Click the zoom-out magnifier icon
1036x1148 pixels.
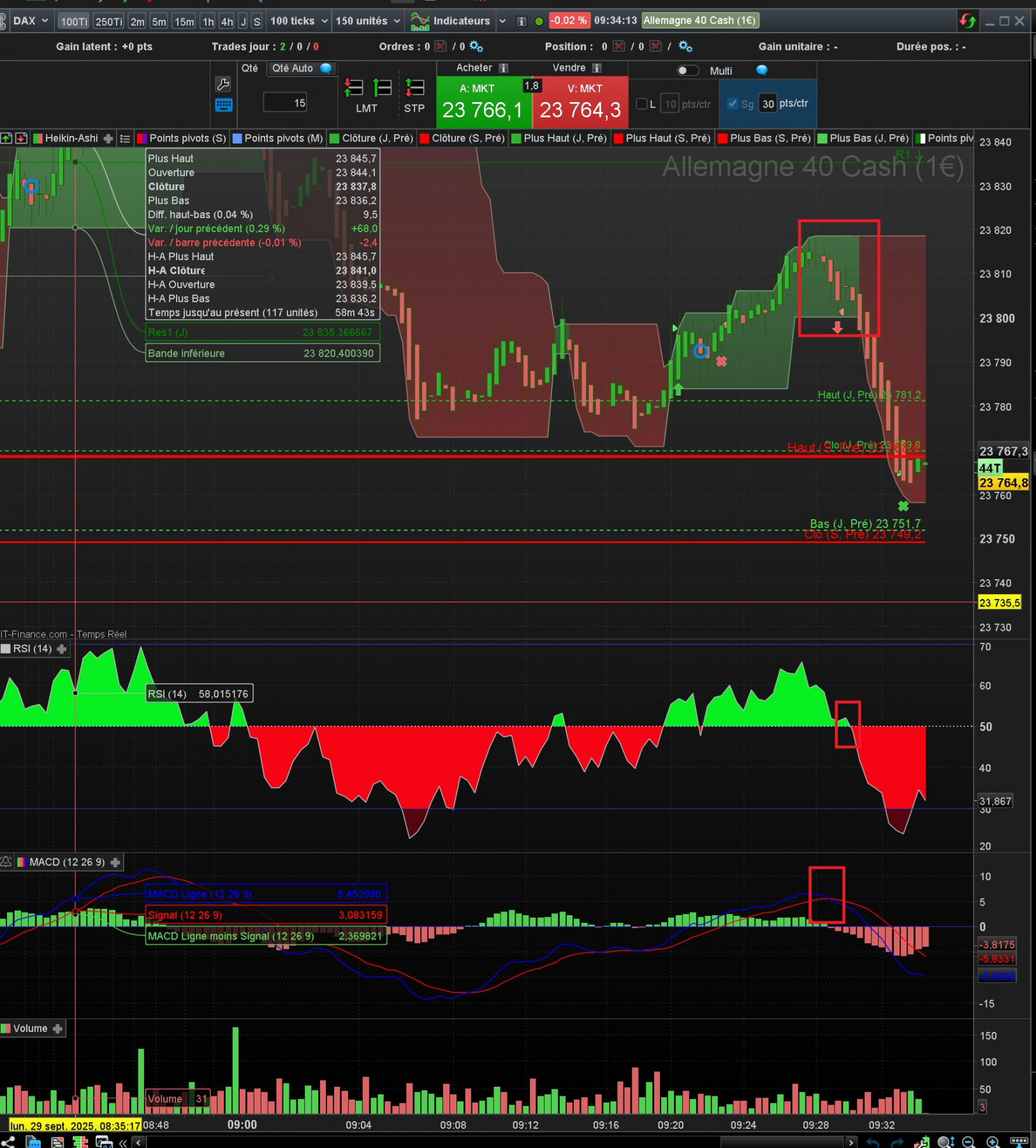pyautogui.click(x=967, y=1141)
